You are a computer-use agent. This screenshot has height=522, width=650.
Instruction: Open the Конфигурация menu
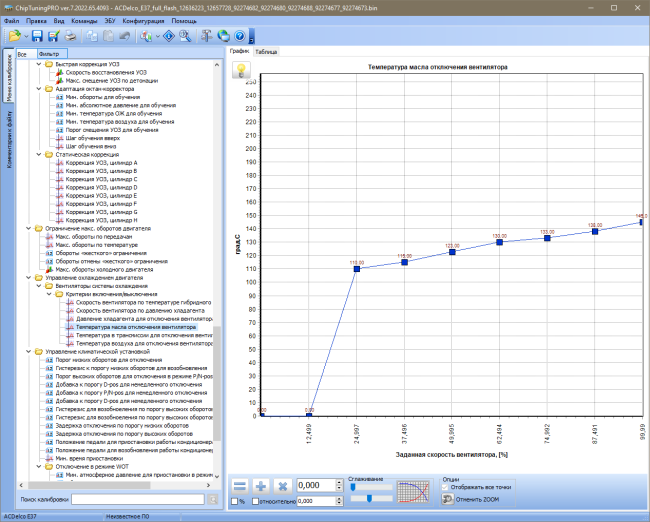[x=143, y=21]
